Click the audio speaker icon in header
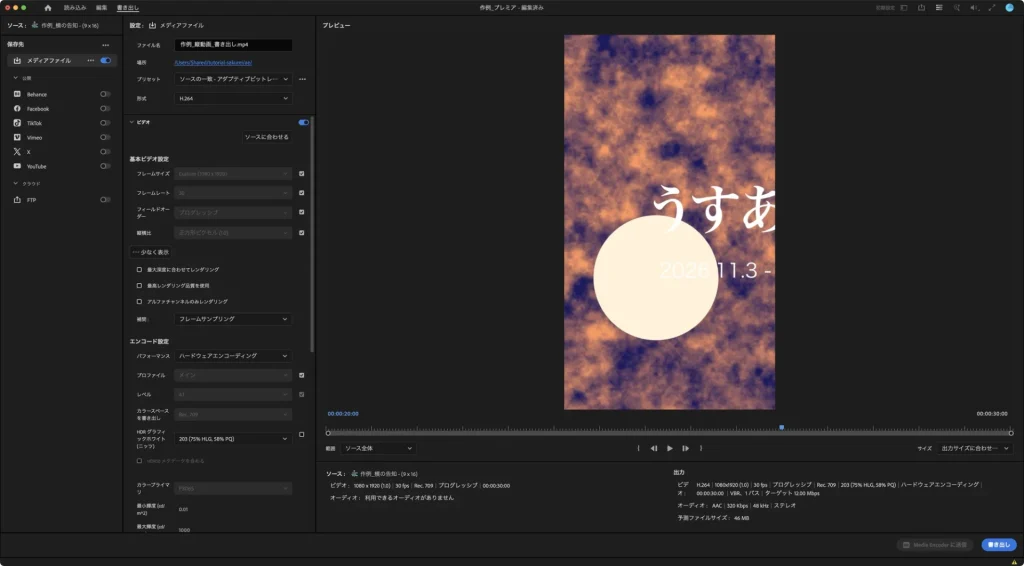Screen dimensions: 1024x566 pyautogui.click(x=974, y=8)
